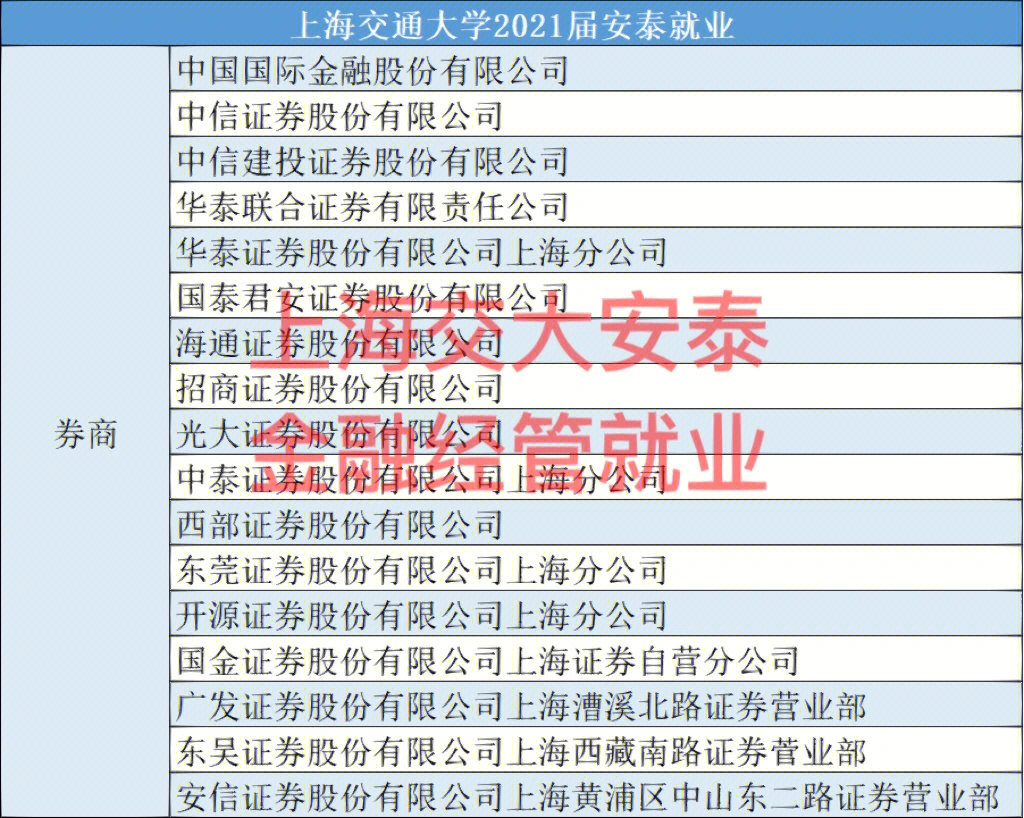Select 广发证券 上海漕溪北路证券营业部 row
Image resolution: width=1024 pixels, height=818 pixels.
[596, 706]
